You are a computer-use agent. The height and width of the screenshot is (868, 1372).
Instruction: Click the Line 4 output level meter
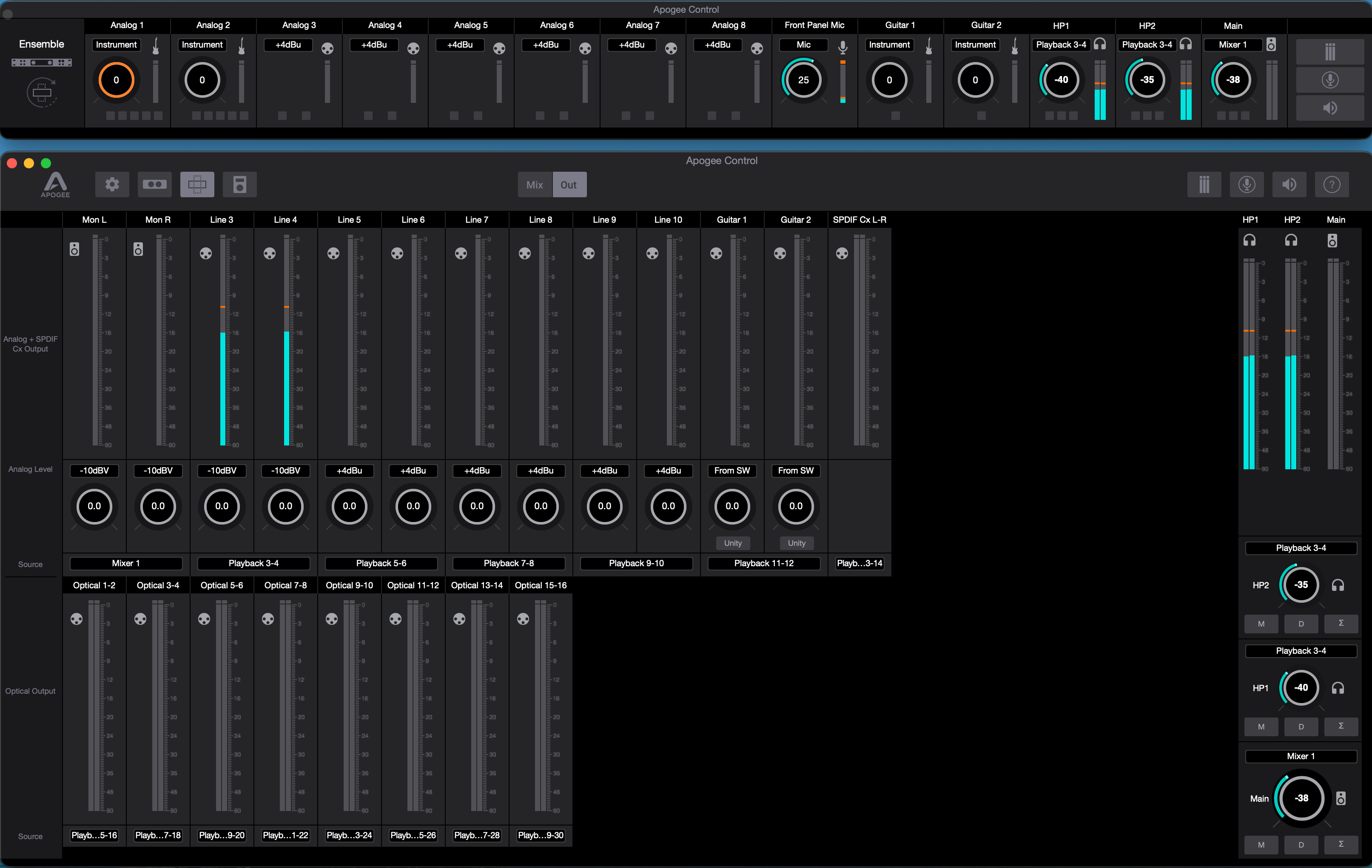287,340
